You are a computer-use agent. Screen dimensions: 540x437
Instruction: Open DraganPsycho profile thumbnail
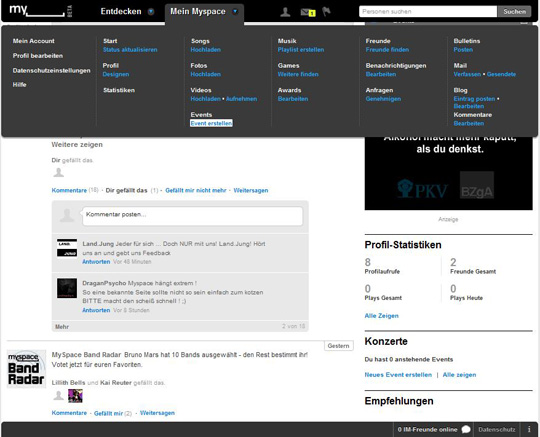pos(67,288)
